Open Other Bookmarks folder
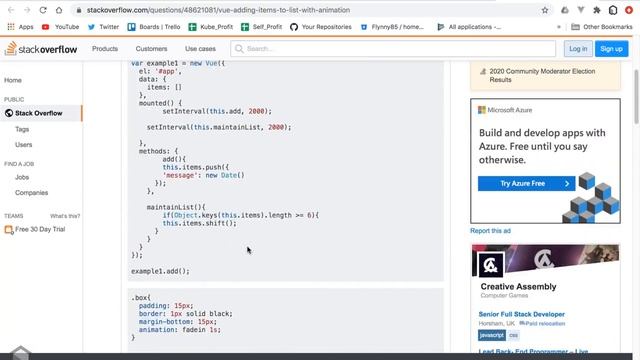640x360 pixels. click(x=602, y=27)
